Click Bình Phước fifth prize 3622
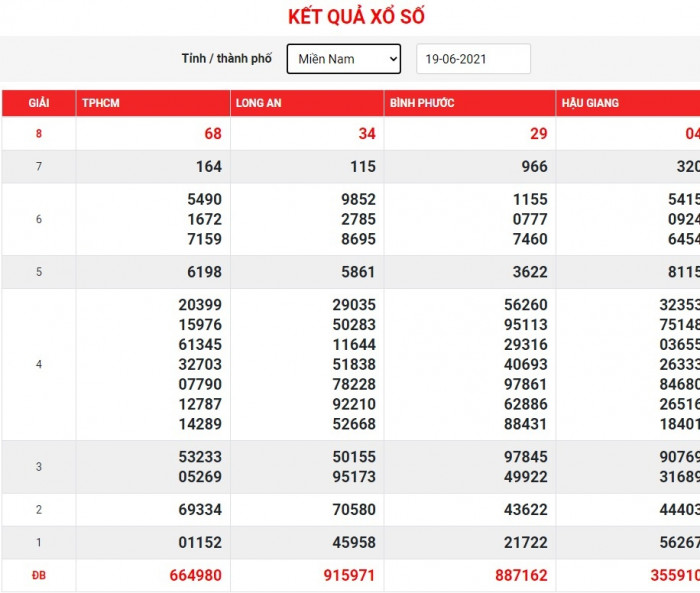Viewport: 700px width, 593px height. point(527,272)
